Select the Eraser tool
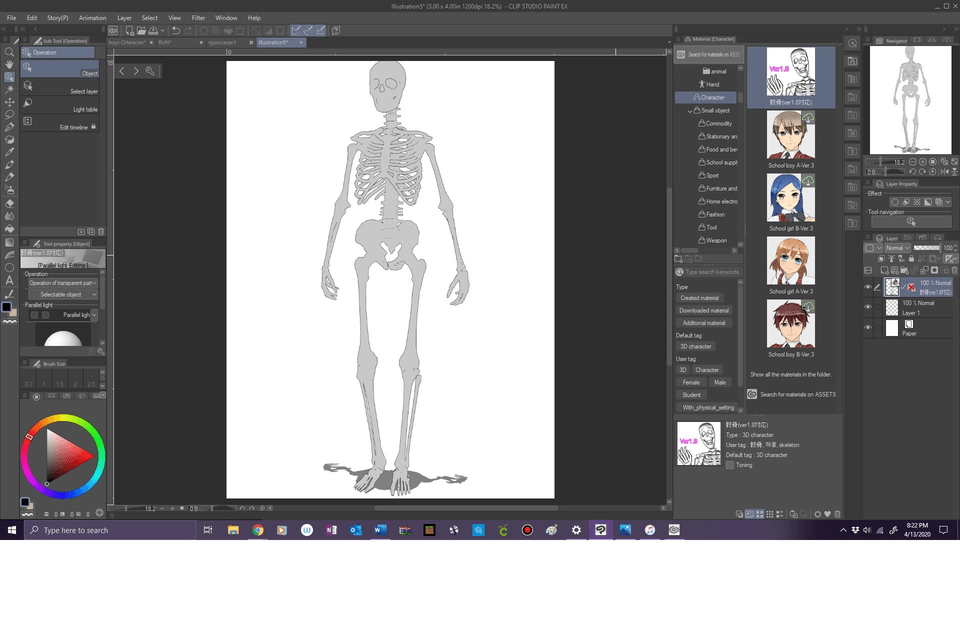 10,202
